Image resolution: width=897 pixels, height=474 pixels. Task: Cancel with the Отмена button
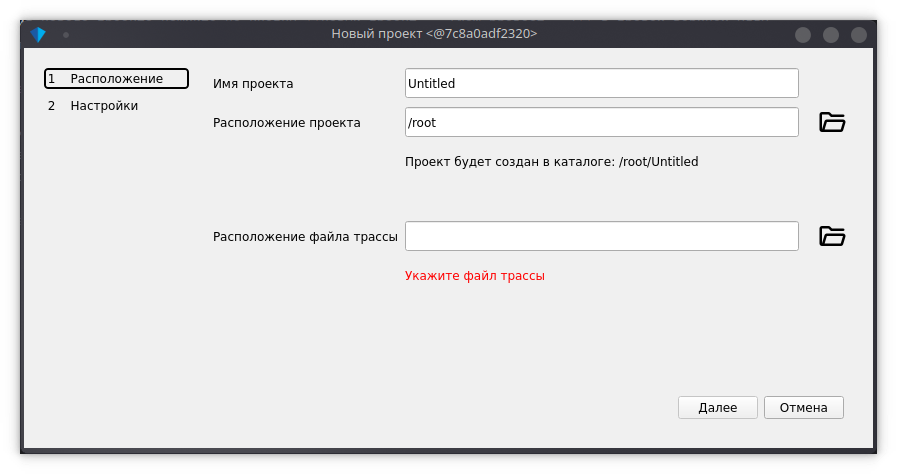(803, 408)
